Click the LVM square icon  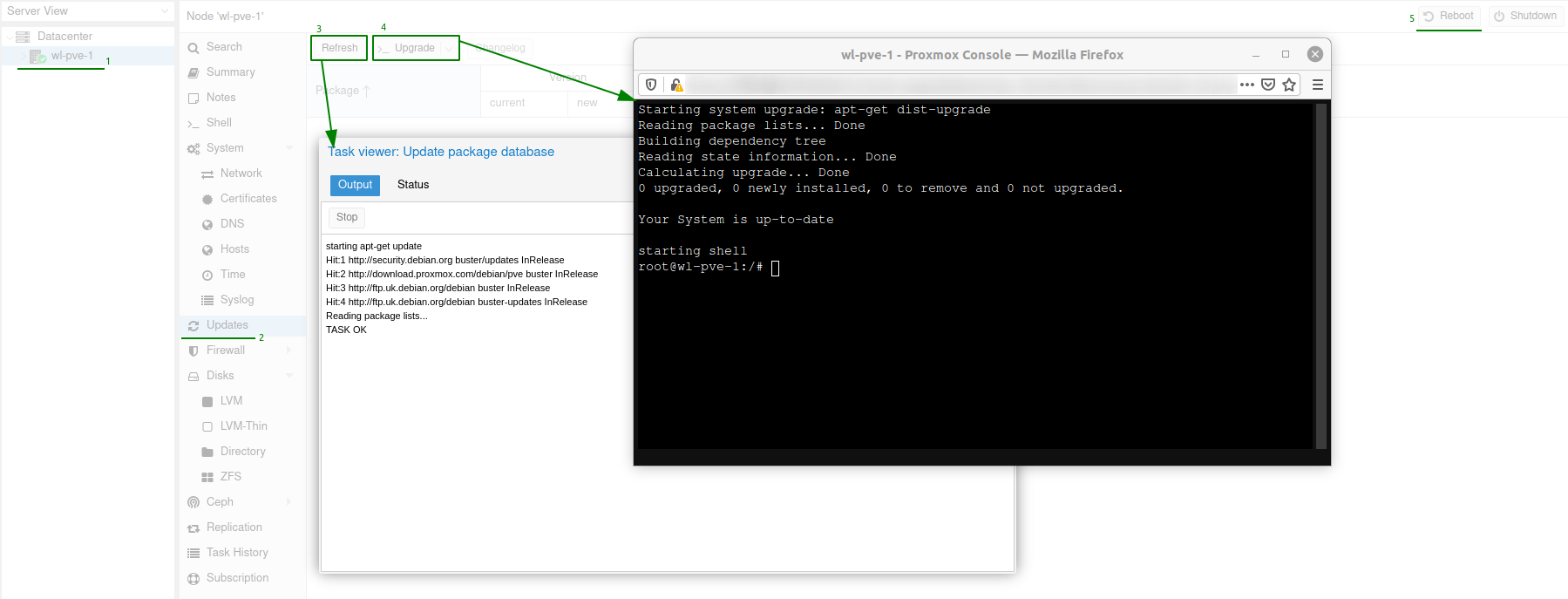pos(207,402)
